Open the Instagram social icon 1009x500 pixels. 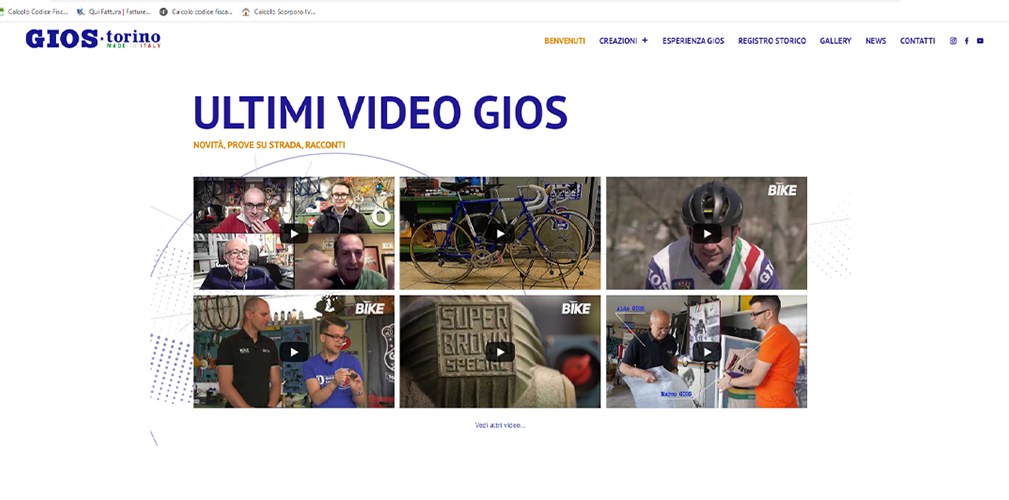point(953,41)
